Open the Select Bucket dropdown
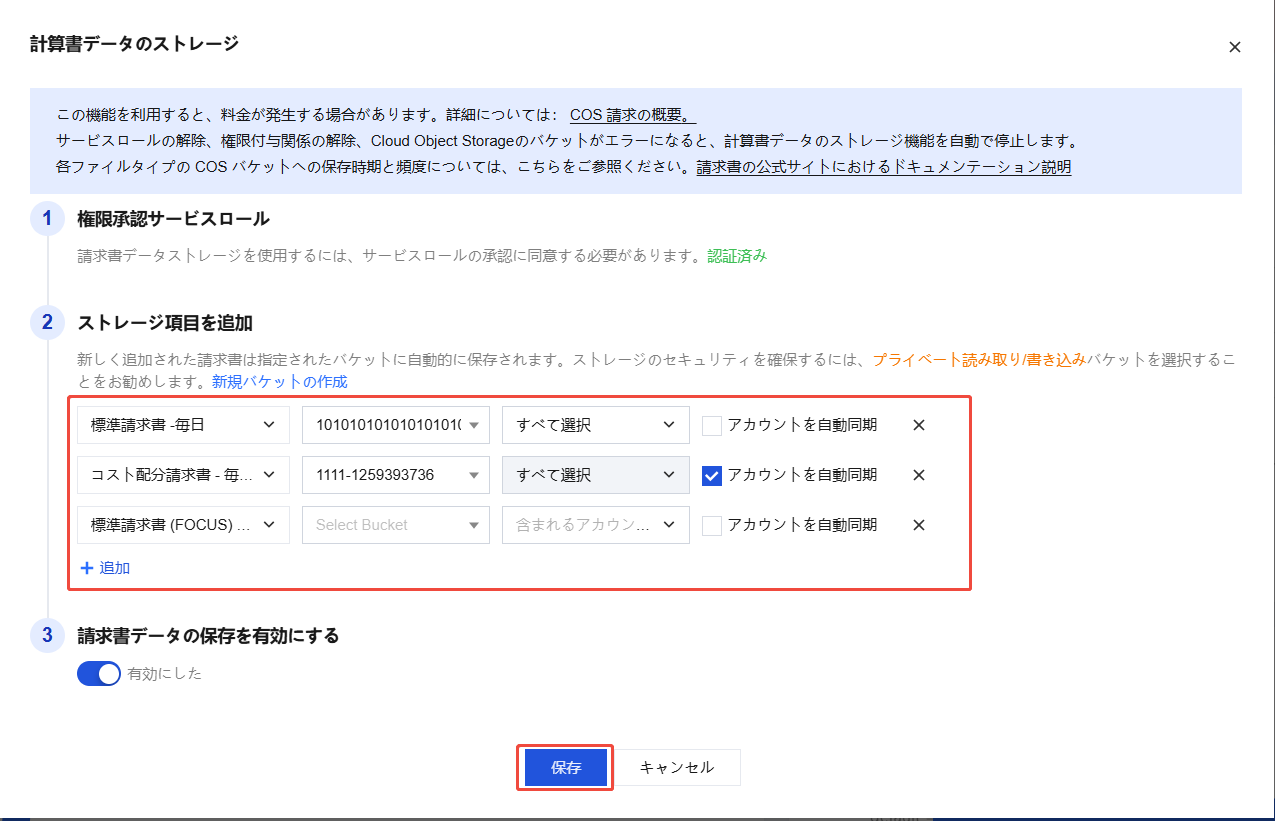 (x=396, y=525)
